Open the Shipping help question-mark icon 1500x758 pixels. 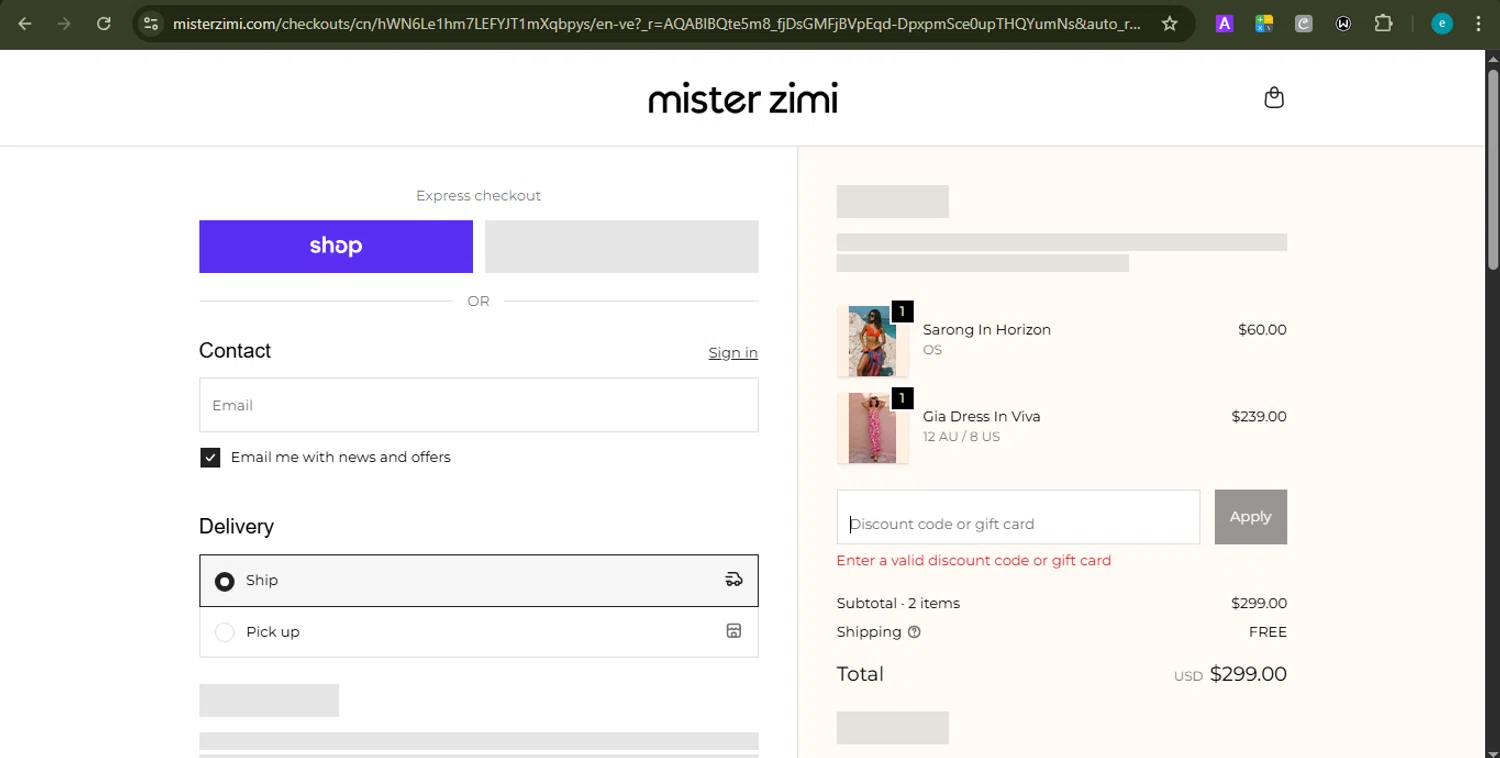coord(914,632)
